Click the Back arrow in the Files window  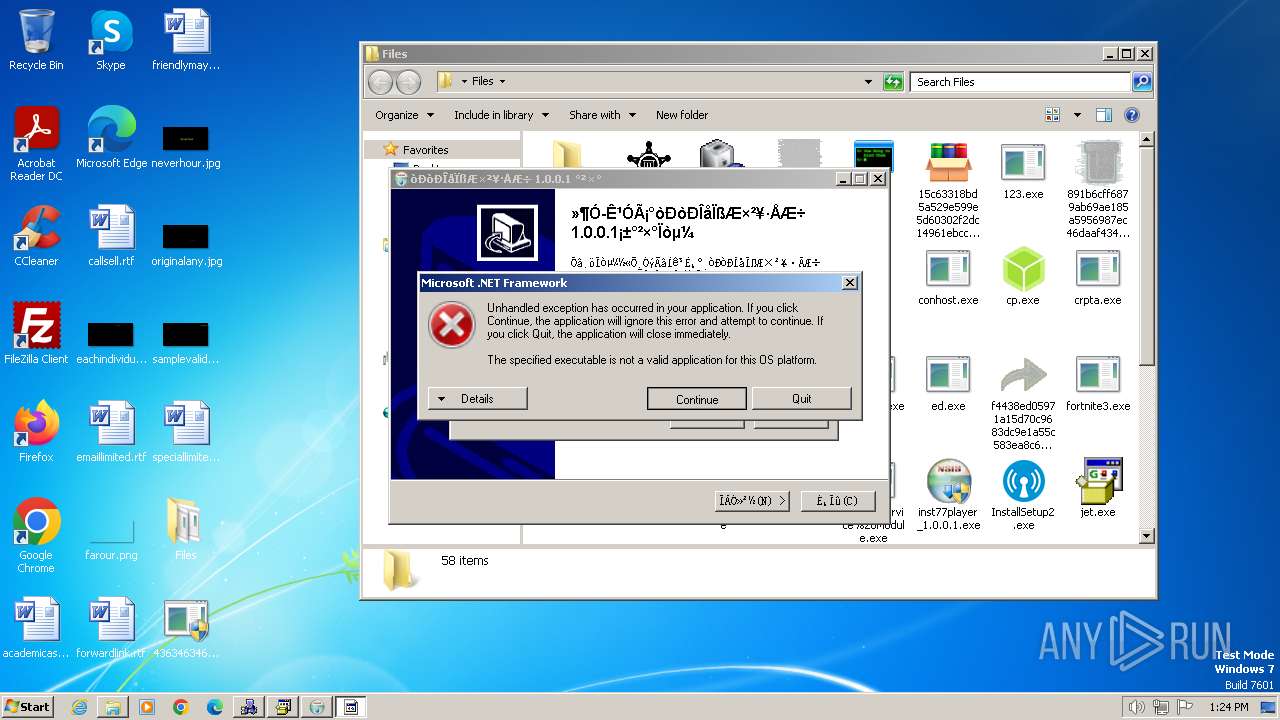click(380, 82)
